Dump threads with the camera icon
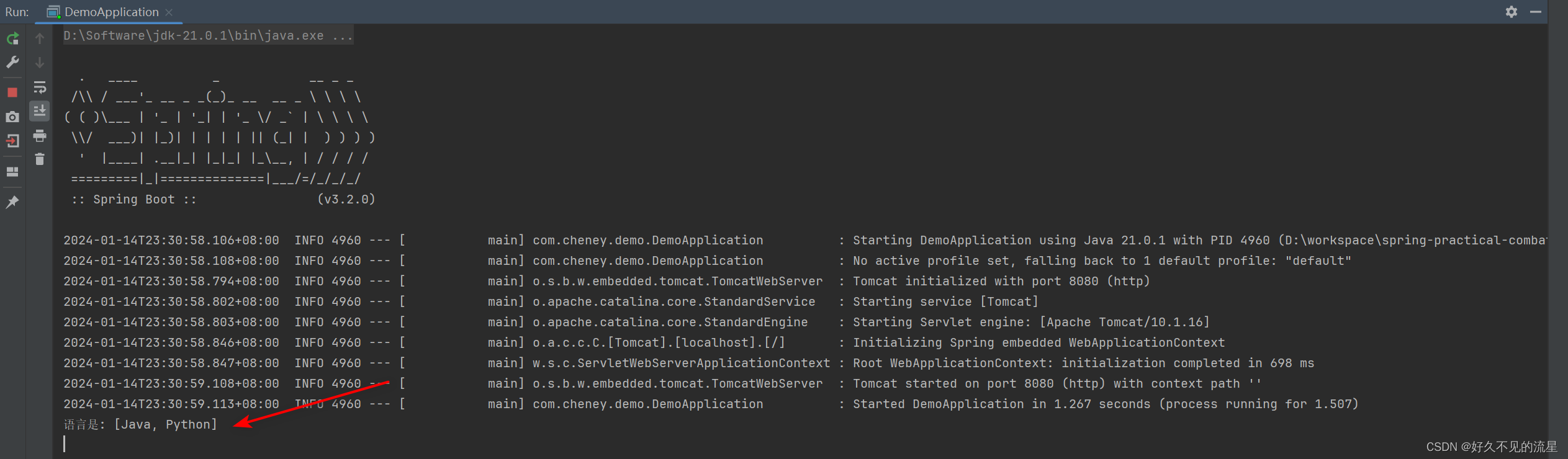1568x459 pixels. 12,117
